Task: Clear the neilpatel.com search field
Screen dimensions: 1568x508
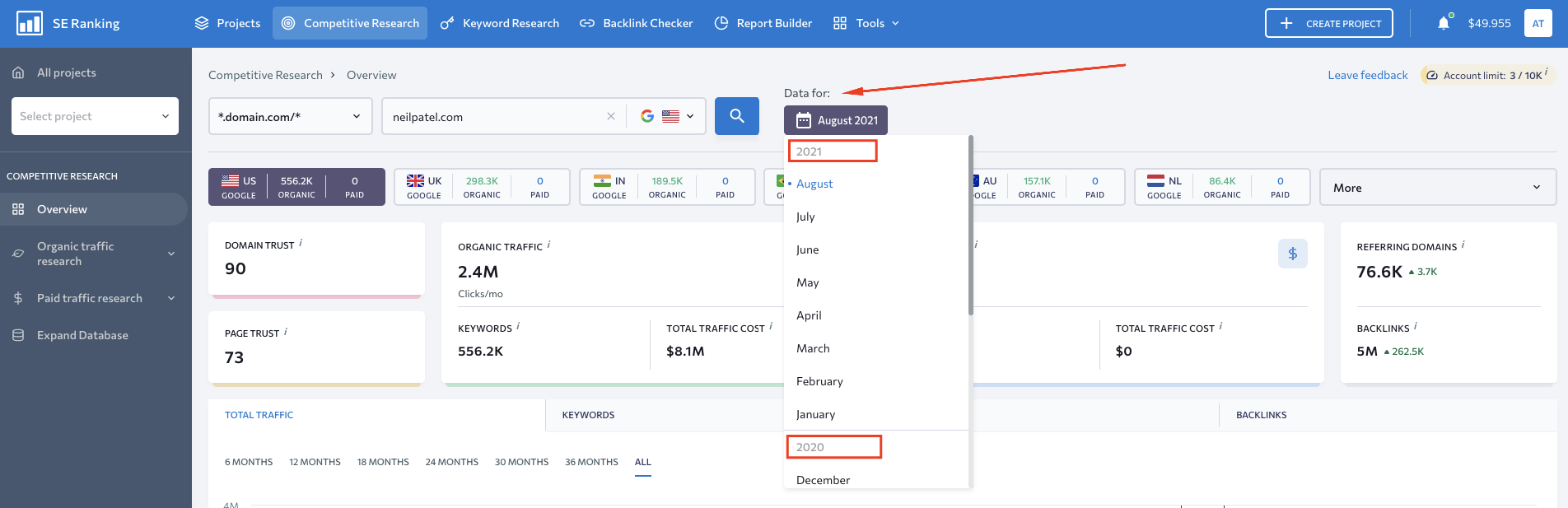Action: tap(610, 116)
